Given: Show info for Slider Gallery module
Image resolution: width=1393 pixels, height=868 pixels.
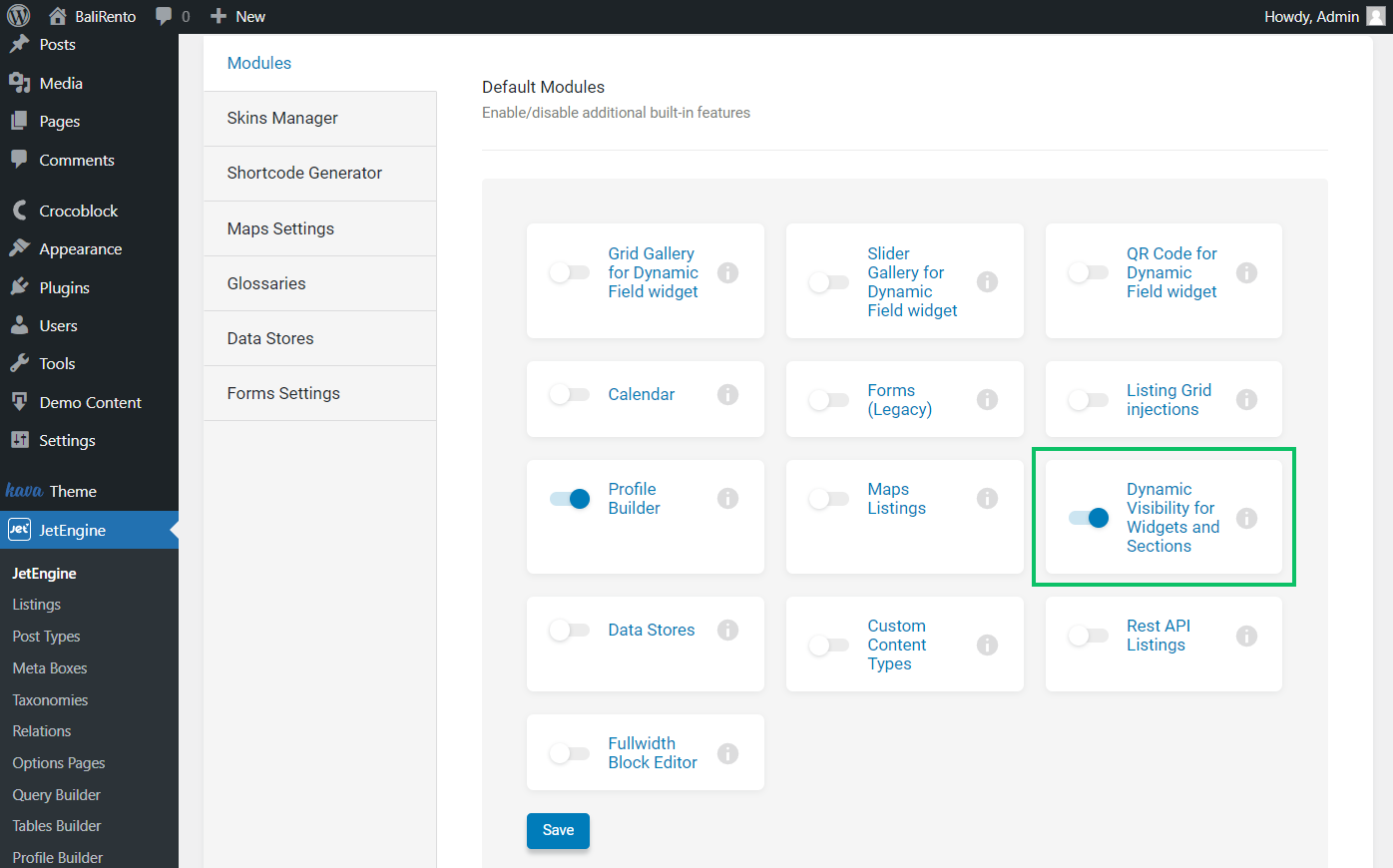Looking at the screenshot, I should click(988, 281).
